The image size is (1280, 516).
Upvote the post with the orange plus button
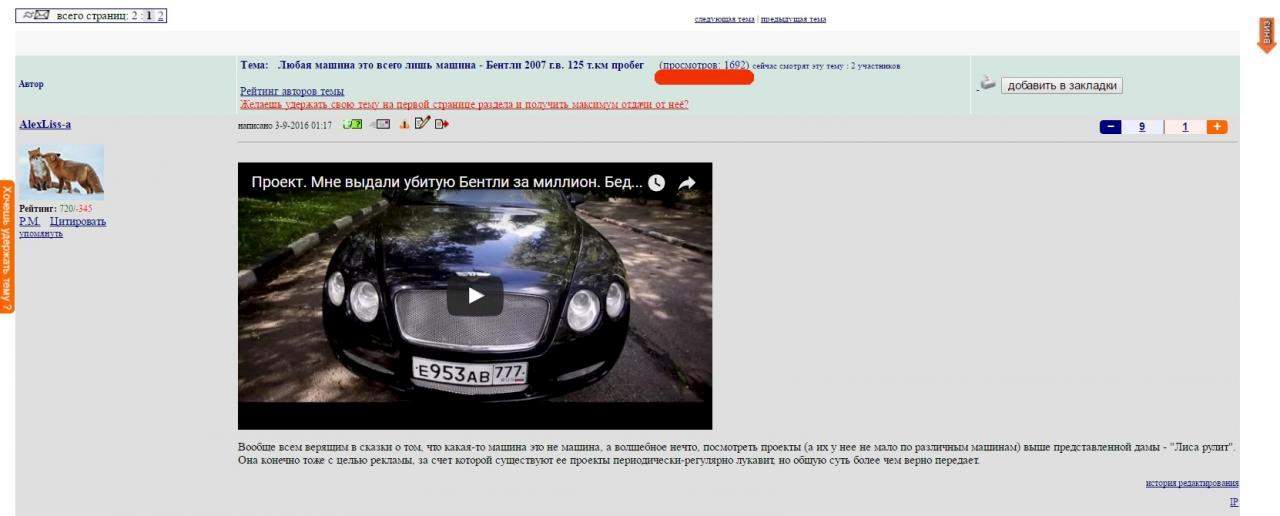click(1216, 127)
